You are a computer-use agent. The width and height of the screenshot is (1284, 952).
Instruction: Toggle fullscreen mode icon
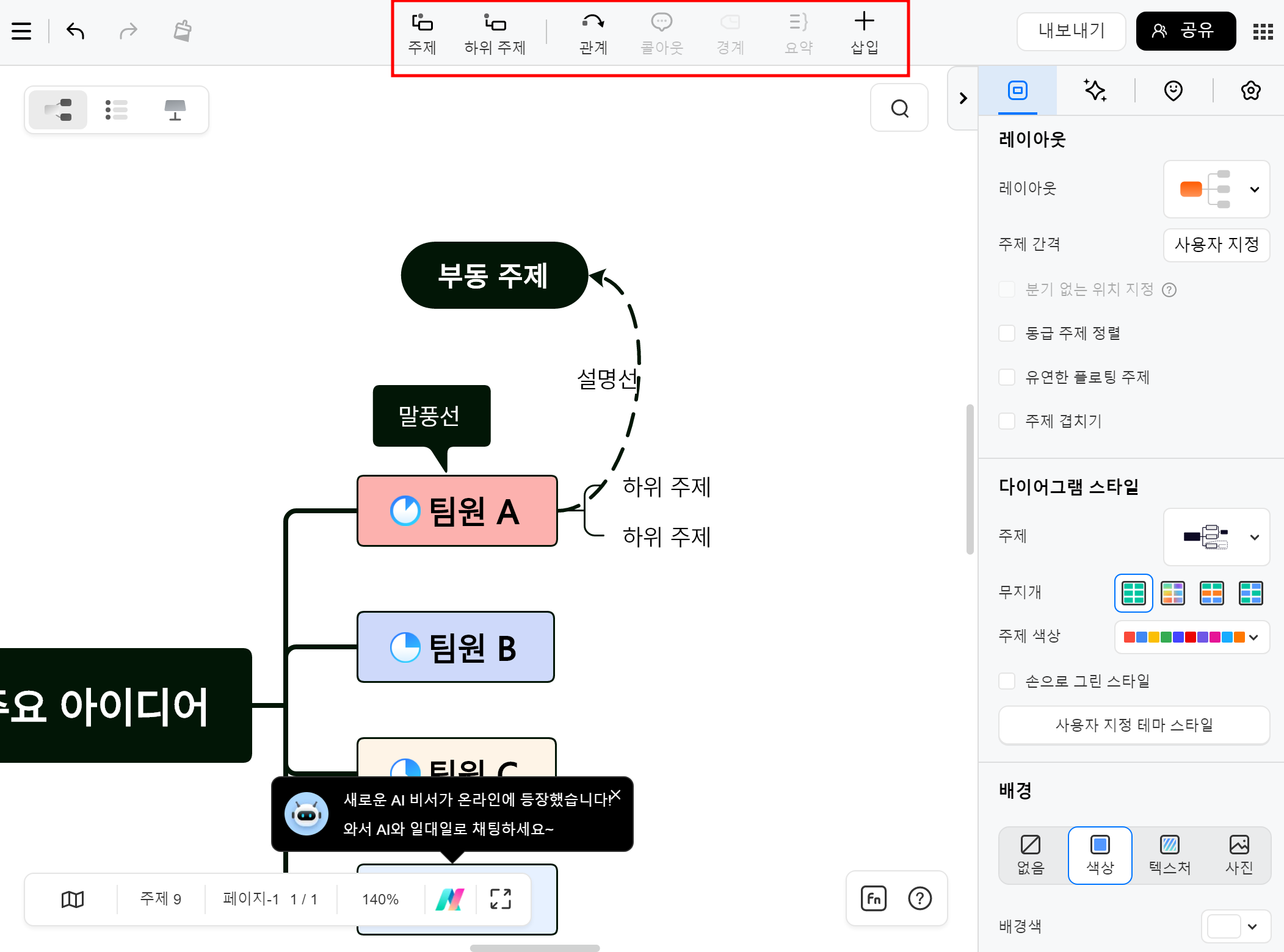(501, 899)
